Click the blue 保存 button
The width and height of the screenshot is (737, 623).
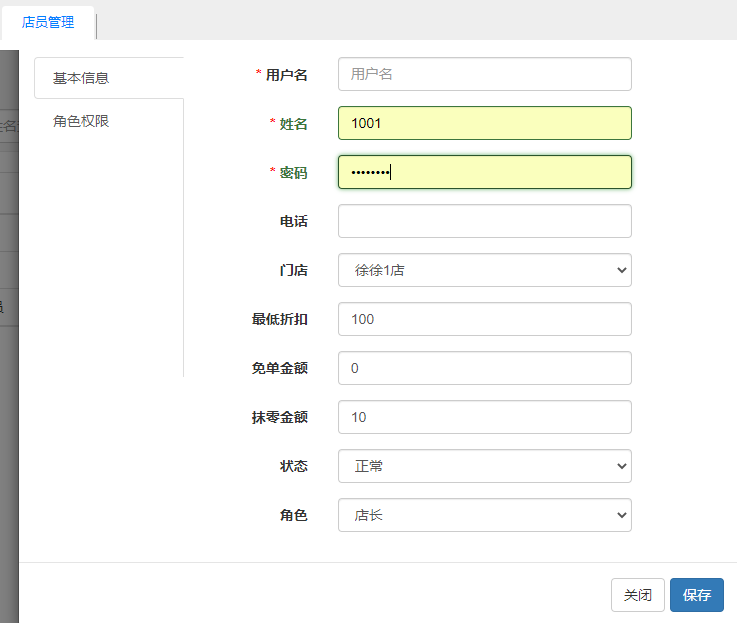[x=696, y=595]
